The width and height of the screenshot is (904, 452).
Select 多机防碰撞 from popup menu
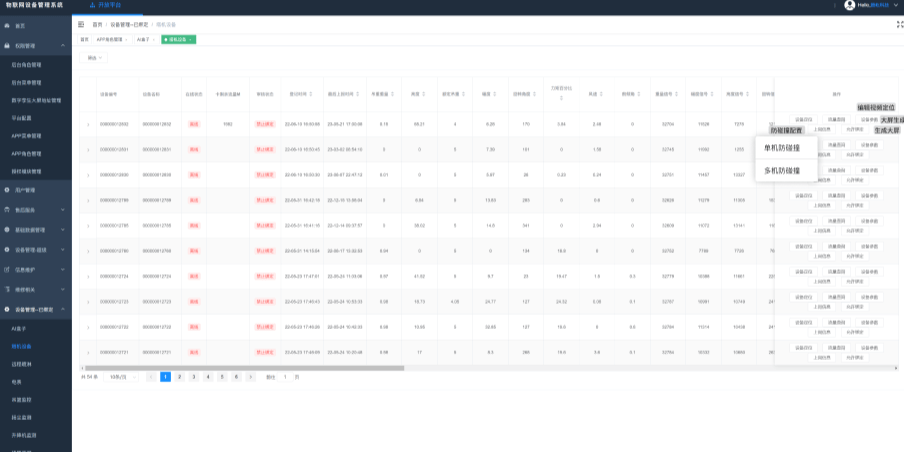(x=782, y=171)
